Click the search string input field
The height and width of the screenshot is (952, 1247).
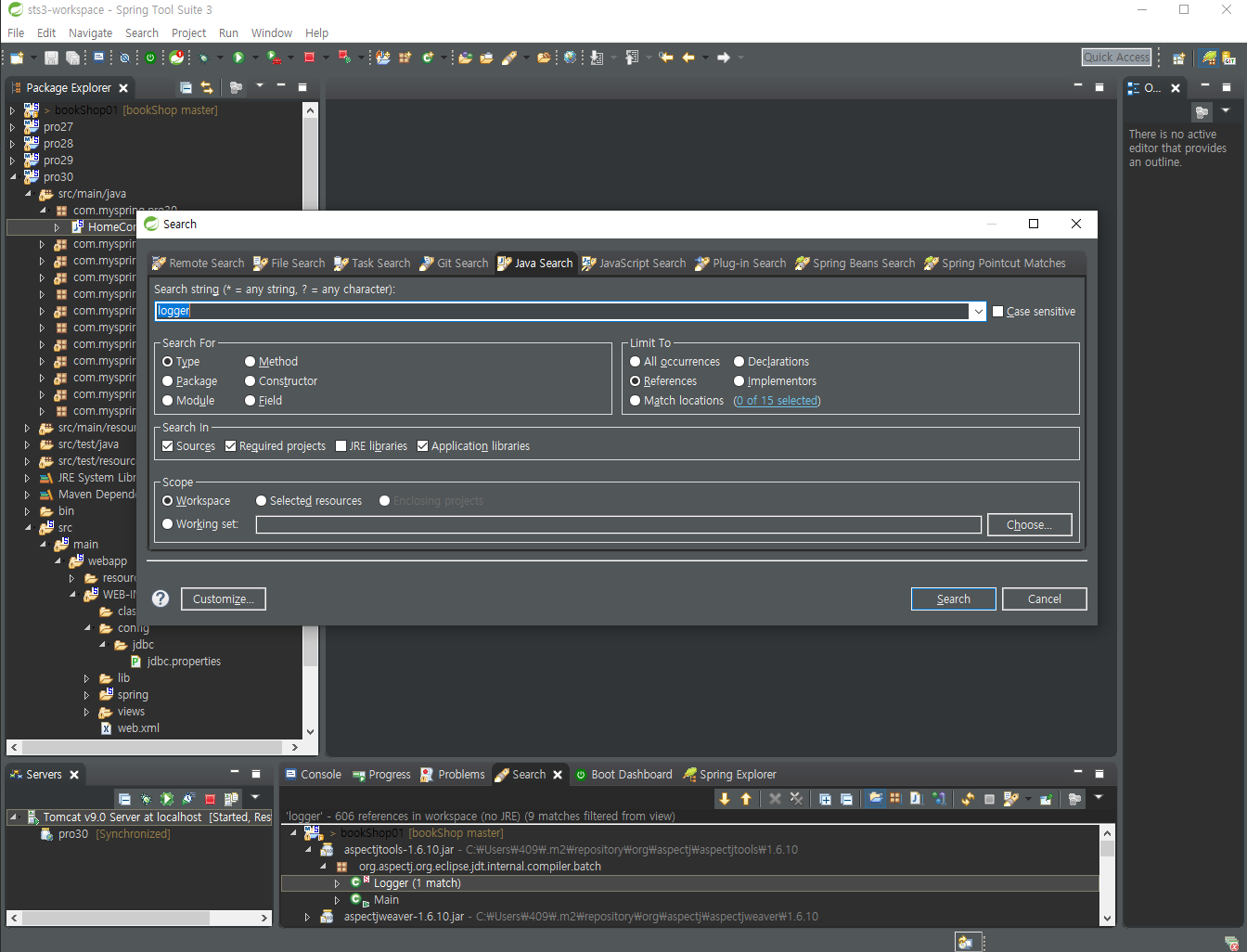pos(561,312)
